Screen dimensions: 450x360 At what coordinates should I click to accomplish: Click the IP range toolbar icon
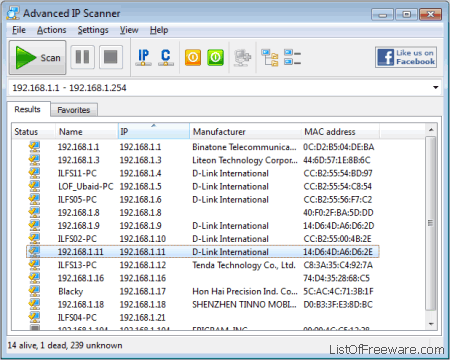click(144, 57)
